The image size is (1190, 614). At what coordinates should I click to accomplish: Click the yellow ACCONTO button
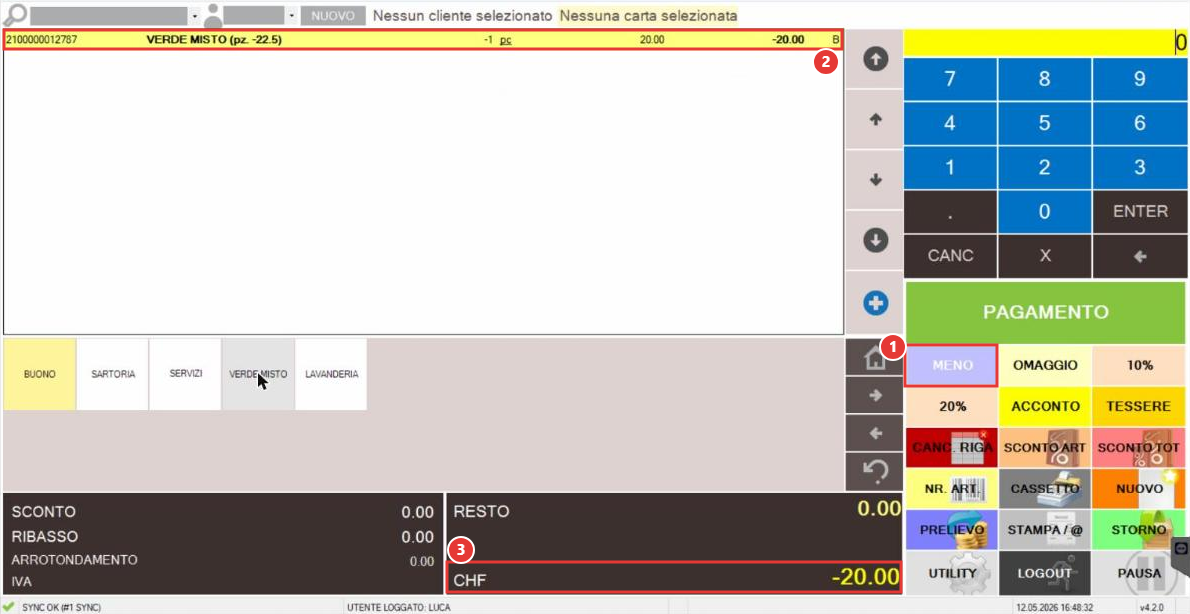1044,407
